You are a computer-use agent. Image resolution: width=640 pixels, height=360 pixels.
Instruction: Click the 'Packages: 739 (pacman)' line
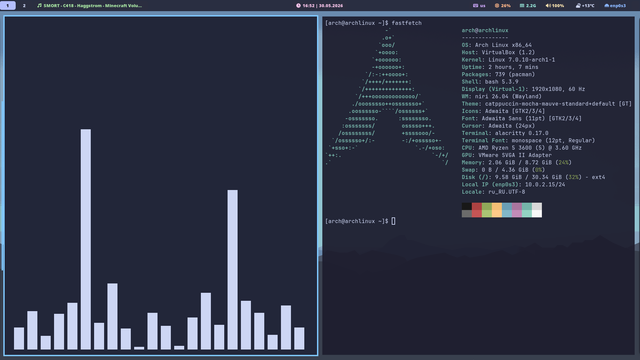pos(498,74)
